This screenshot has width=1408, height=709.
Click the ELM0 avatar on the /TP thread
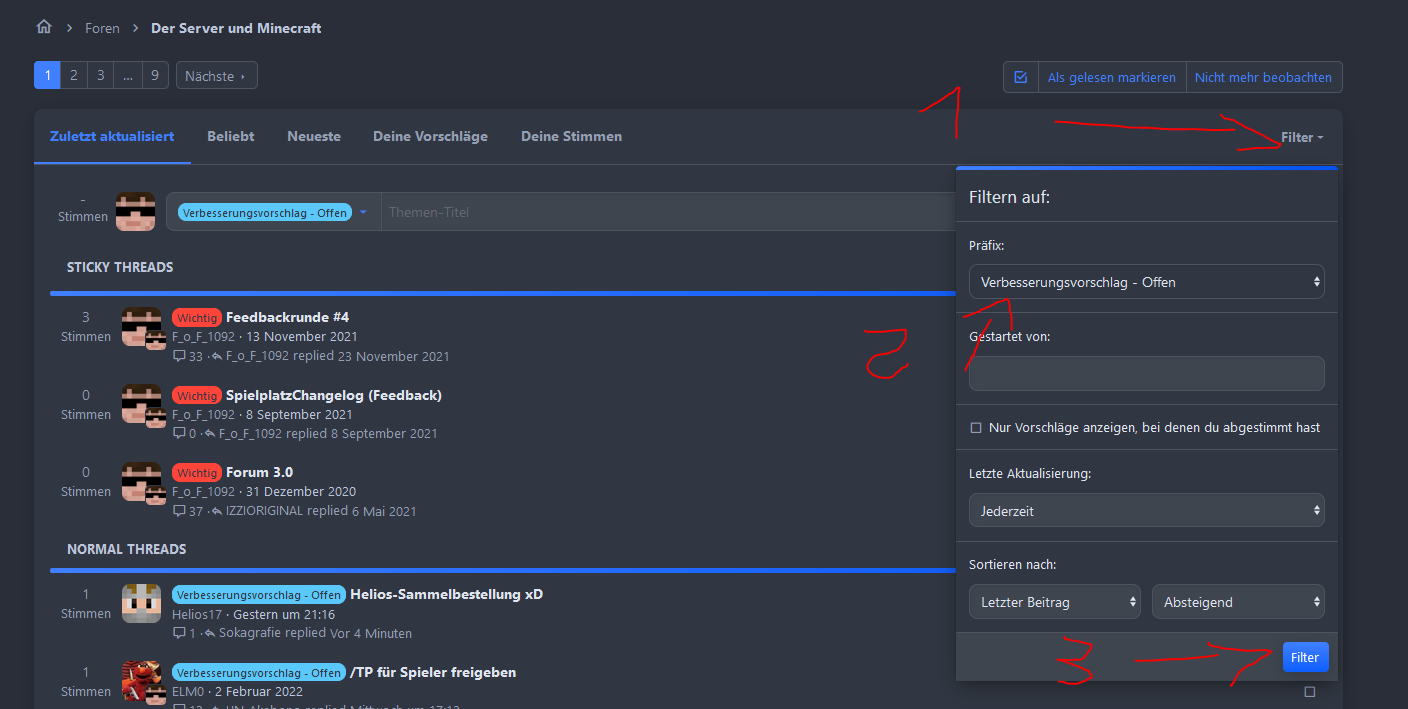141,682
